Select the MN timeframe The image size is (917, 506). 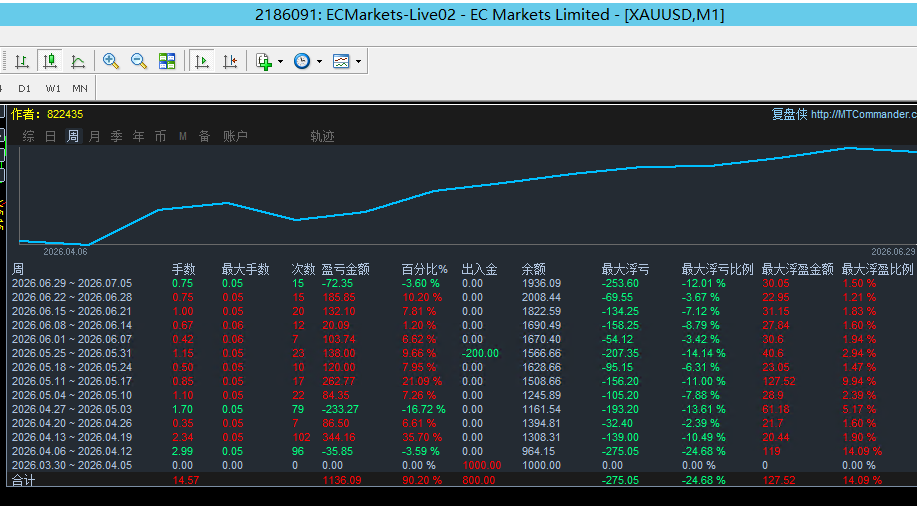(80, 88)
